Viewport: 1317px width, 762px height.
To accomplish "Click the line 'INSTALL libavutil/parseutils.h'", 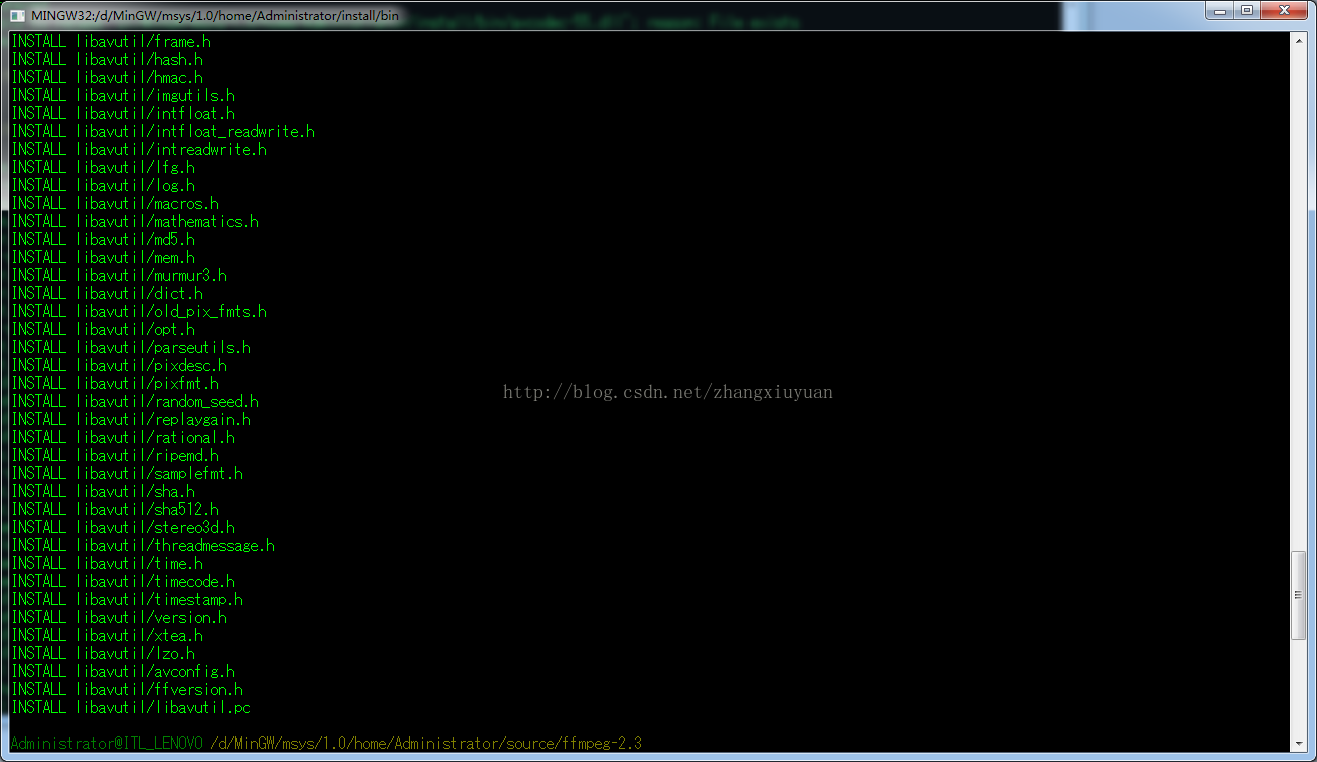I will 131,348.
